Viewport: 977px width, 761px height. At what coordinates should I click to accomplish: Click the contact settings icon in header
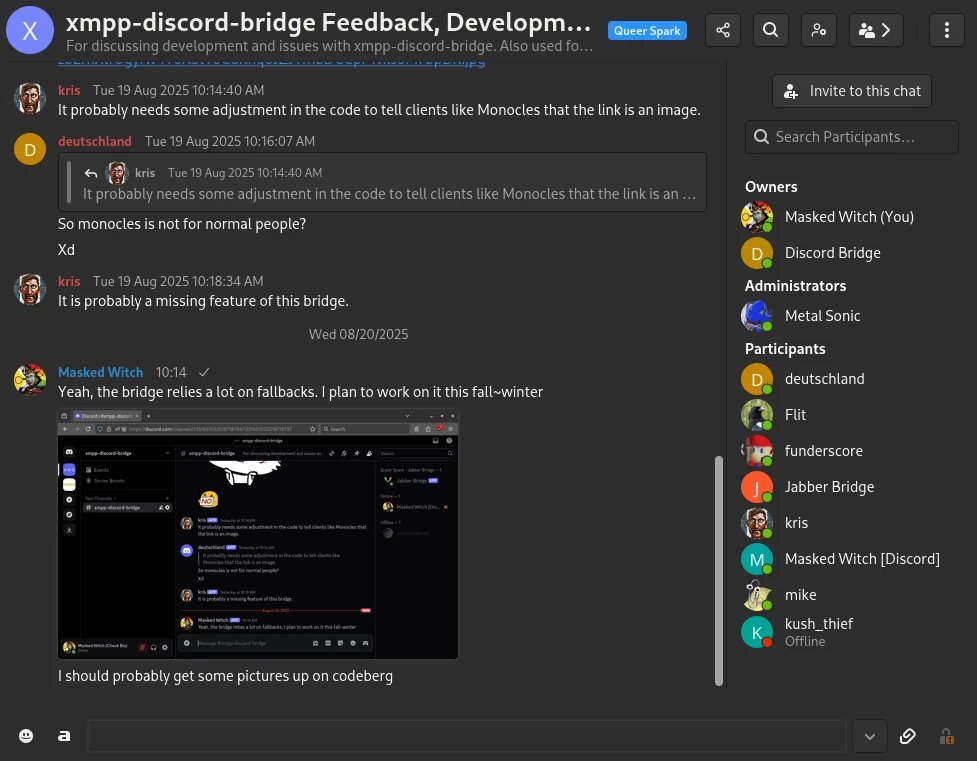[x=818, y=30]
